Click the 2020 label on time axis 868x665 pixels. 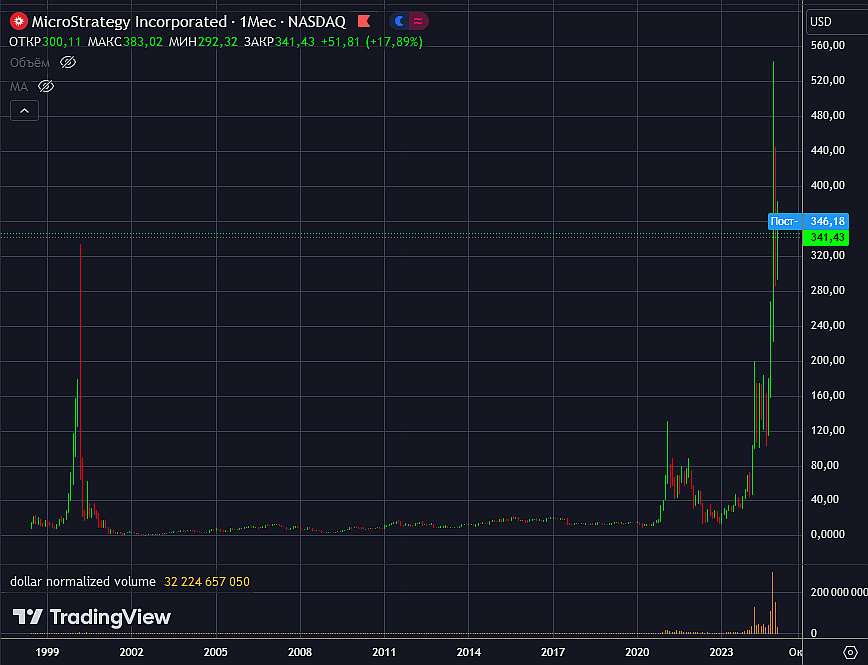637,652
